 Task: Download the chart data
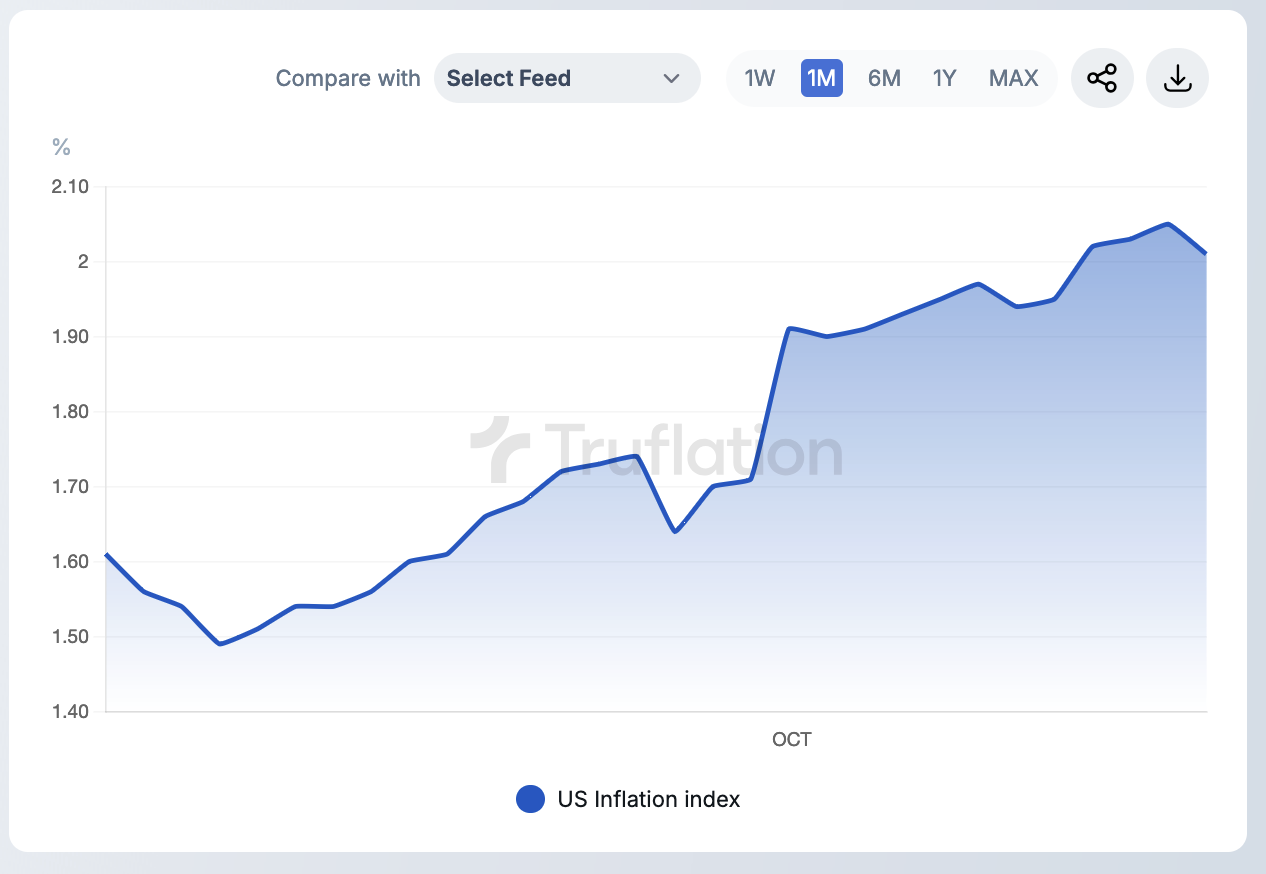pos(1178,78)
